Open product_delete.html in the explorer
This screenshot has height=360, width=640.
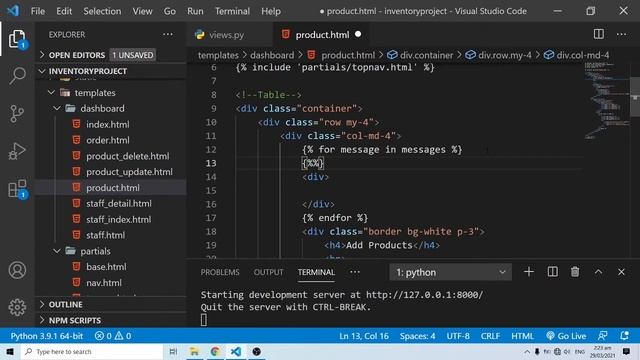pos(127,156)
